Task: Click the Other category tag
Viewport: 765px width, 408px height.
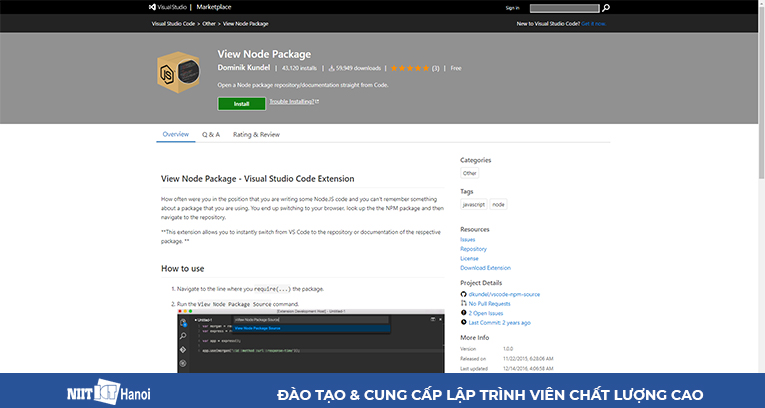Action: 469,173
